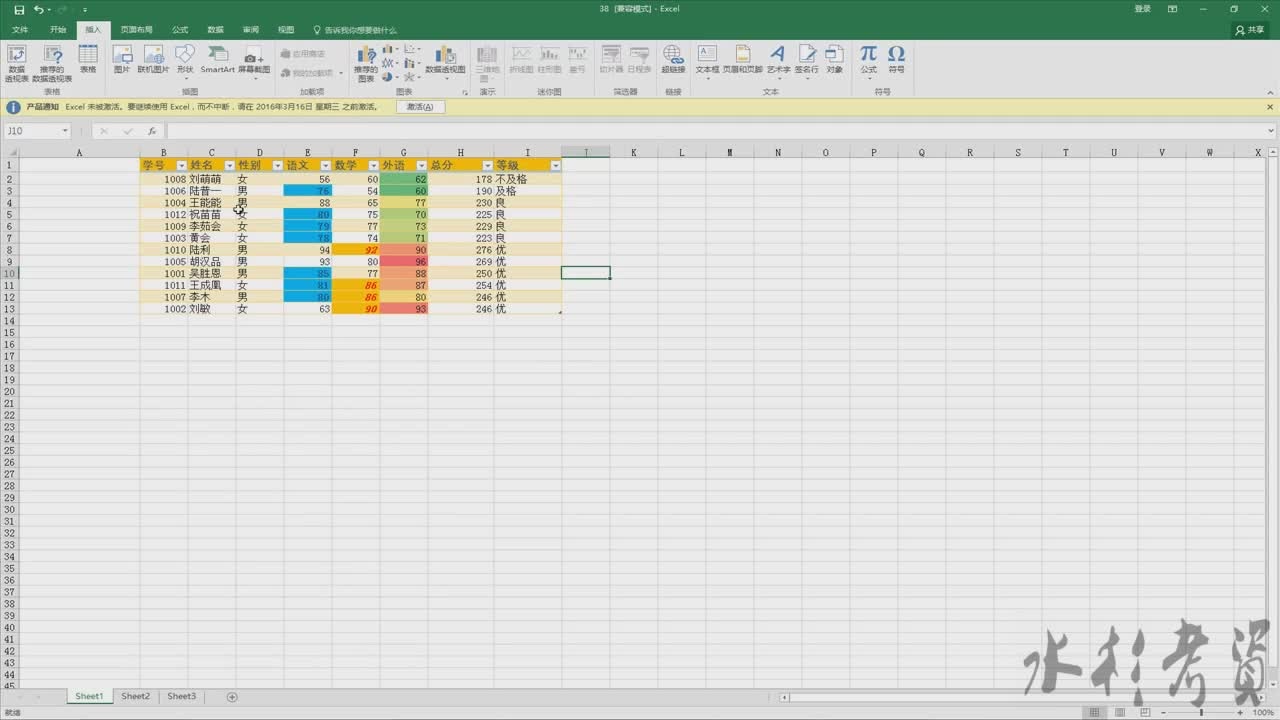Screen dimensions: 1280x720
Task: Click the Activate (激活) button in notification
Action: (x=420, y=106)
